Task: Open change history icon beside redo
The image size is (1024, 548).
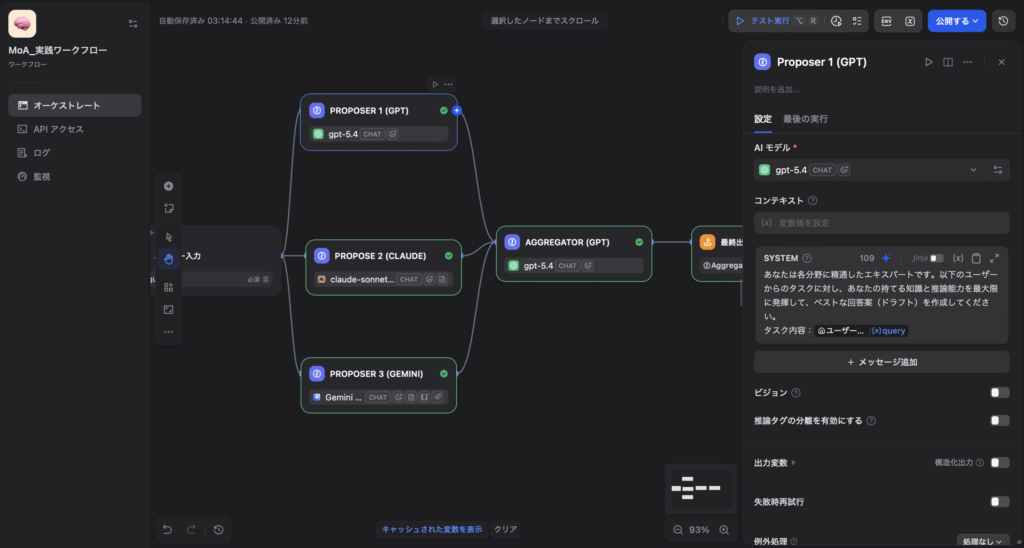Action: (x=219, y=530)
